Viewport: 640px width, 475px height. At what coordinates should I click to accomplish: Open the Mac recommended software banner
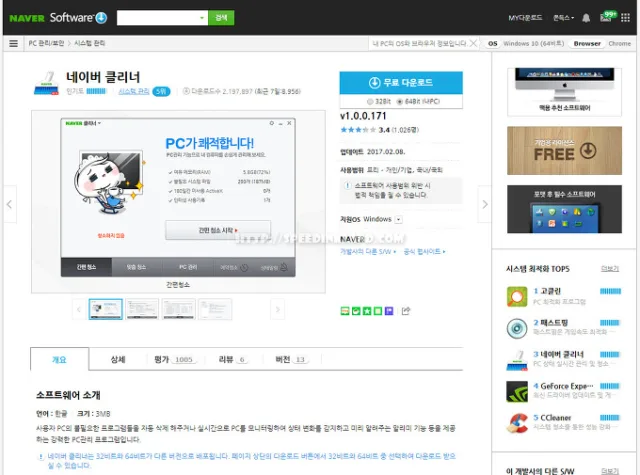(x=564, y=92)
